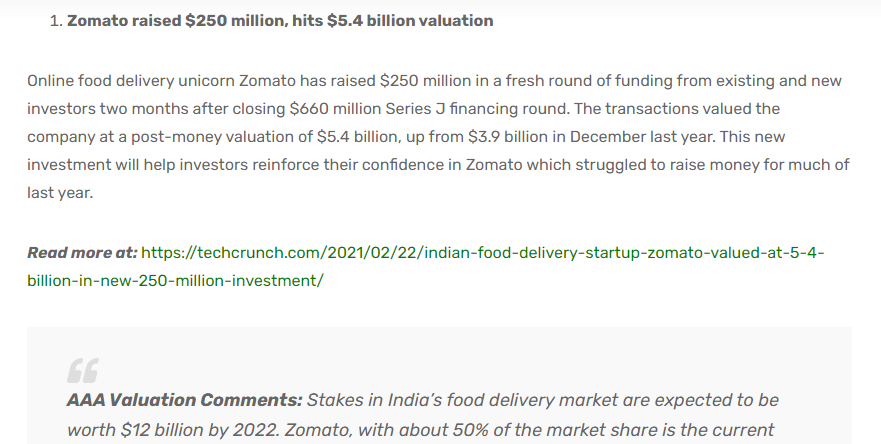
Task: Click the 'Read more at:' label
Action: (x=82, y=253)
